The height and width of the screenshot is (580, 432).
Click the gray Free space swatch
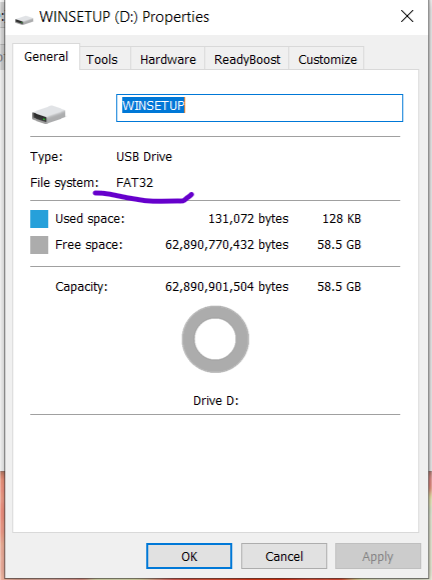(x=39, y=245)
